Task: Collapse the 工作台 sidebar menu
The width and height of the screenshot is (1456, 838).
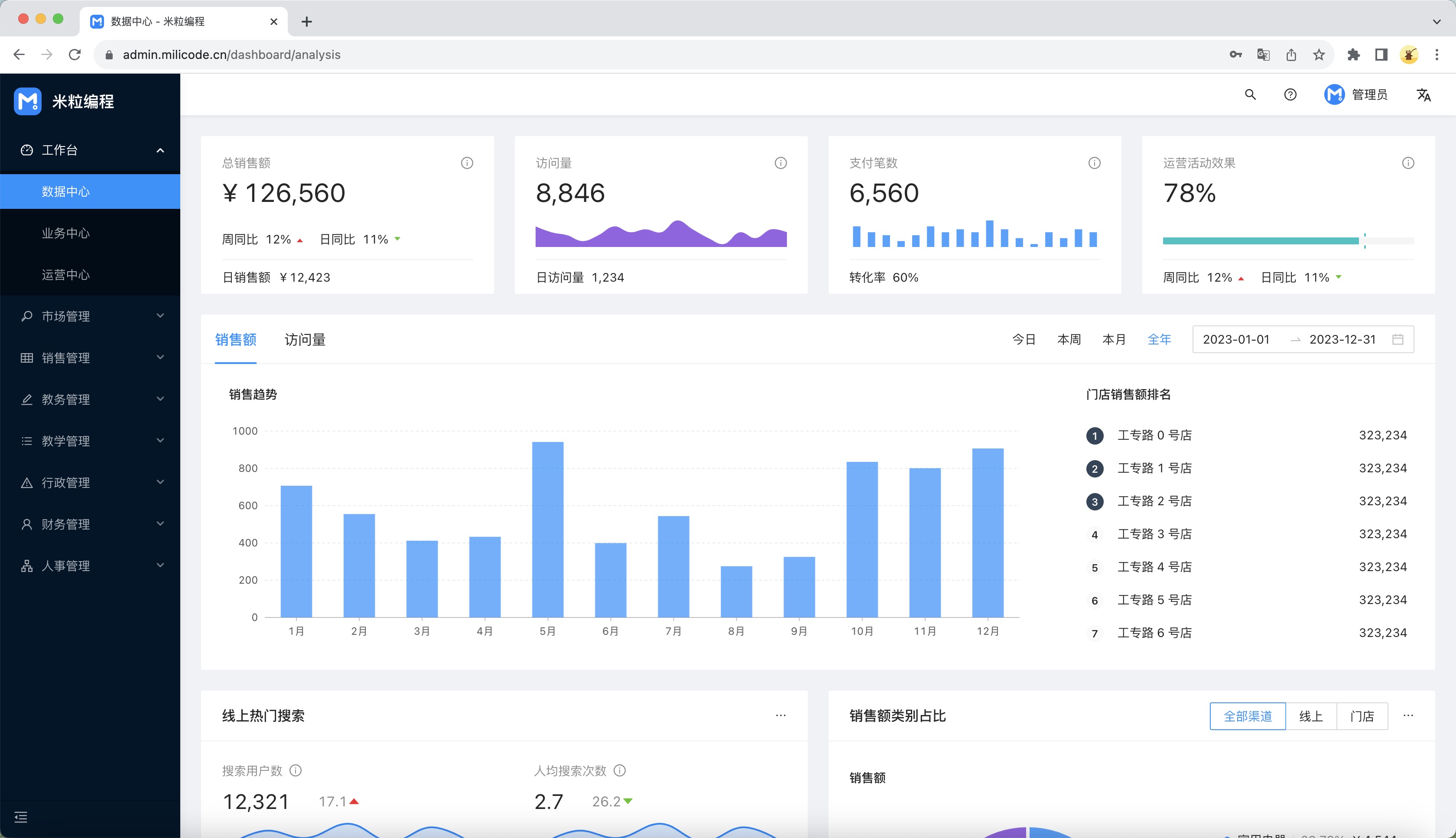Action: (x=90, y=150)
